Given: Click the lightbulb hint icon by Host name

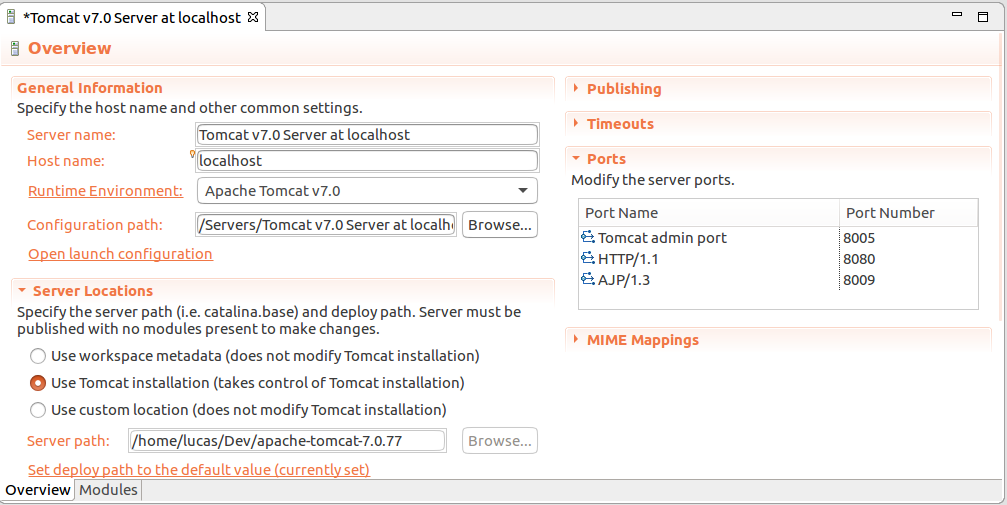Looking at the screenshot, I should click(x=192, y=154).
